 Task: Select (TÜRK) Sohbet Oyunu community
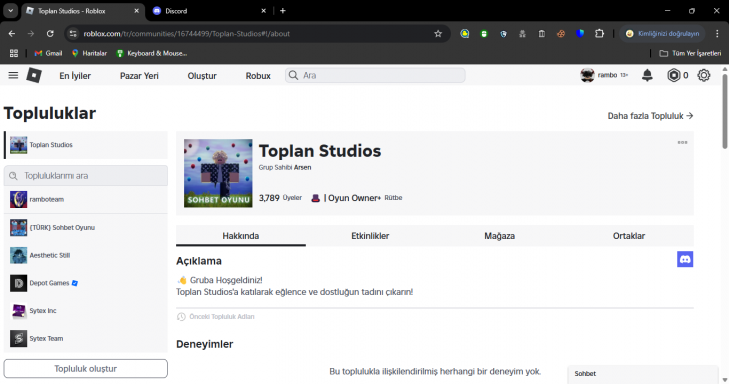tap(86, 227)
